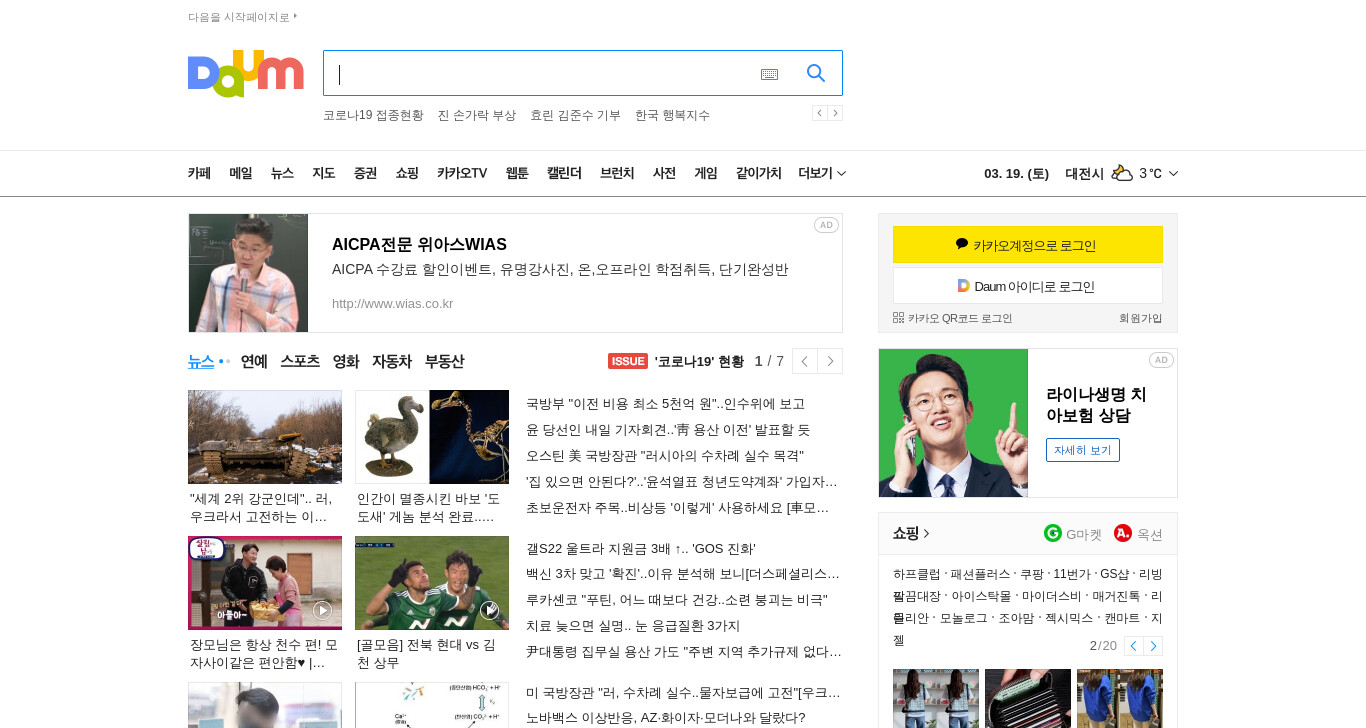Log in with 카카오계정 button
This screenshot has width=1366, height=728.
(x=1028, y=245)
